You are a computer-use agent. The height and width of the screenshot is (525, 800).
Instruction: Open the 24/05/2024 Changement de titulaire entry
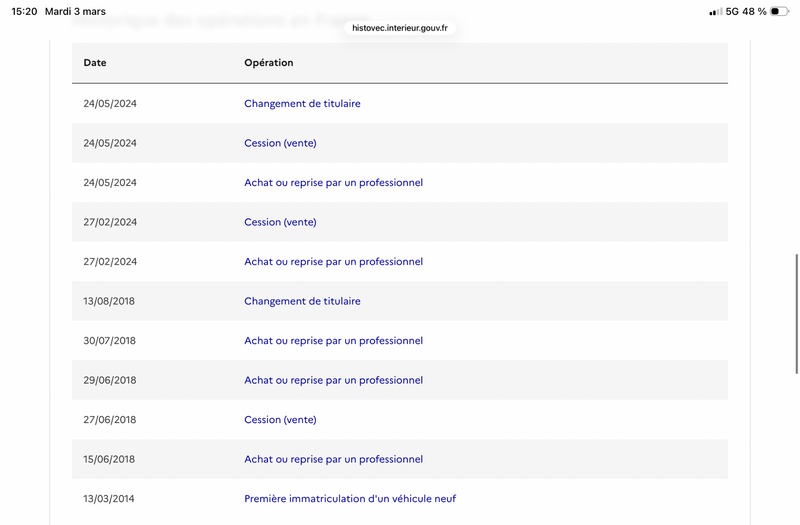[x=302, y=104]
